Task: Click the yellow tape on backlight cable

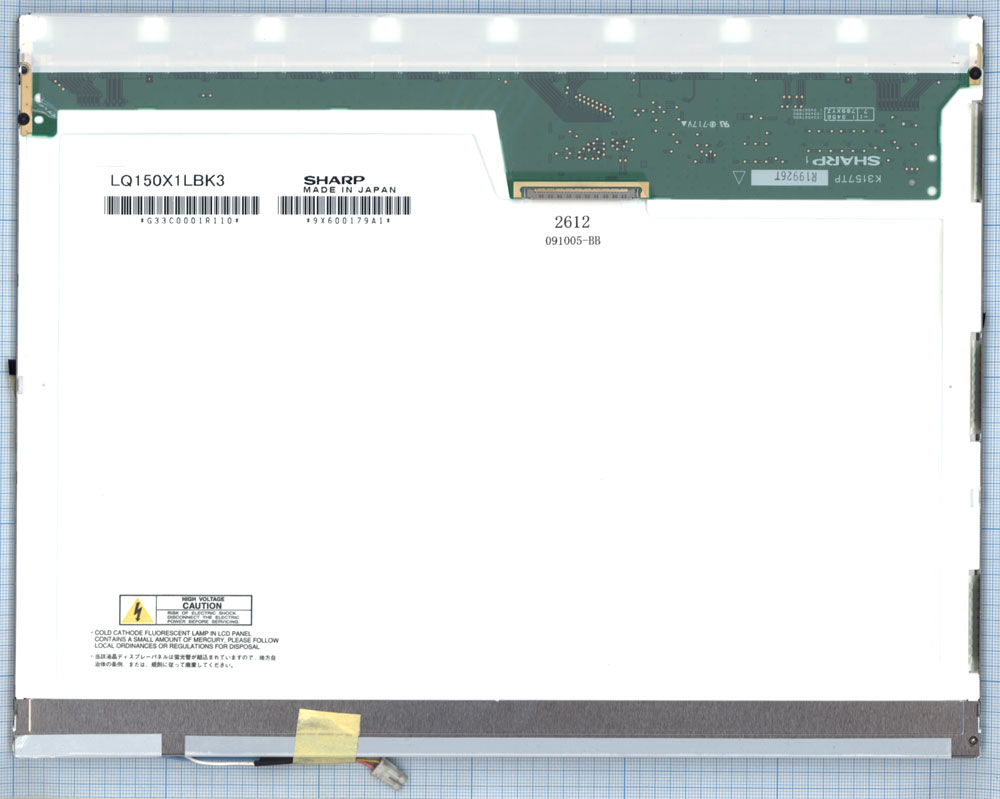Action: tap(326, 735)
